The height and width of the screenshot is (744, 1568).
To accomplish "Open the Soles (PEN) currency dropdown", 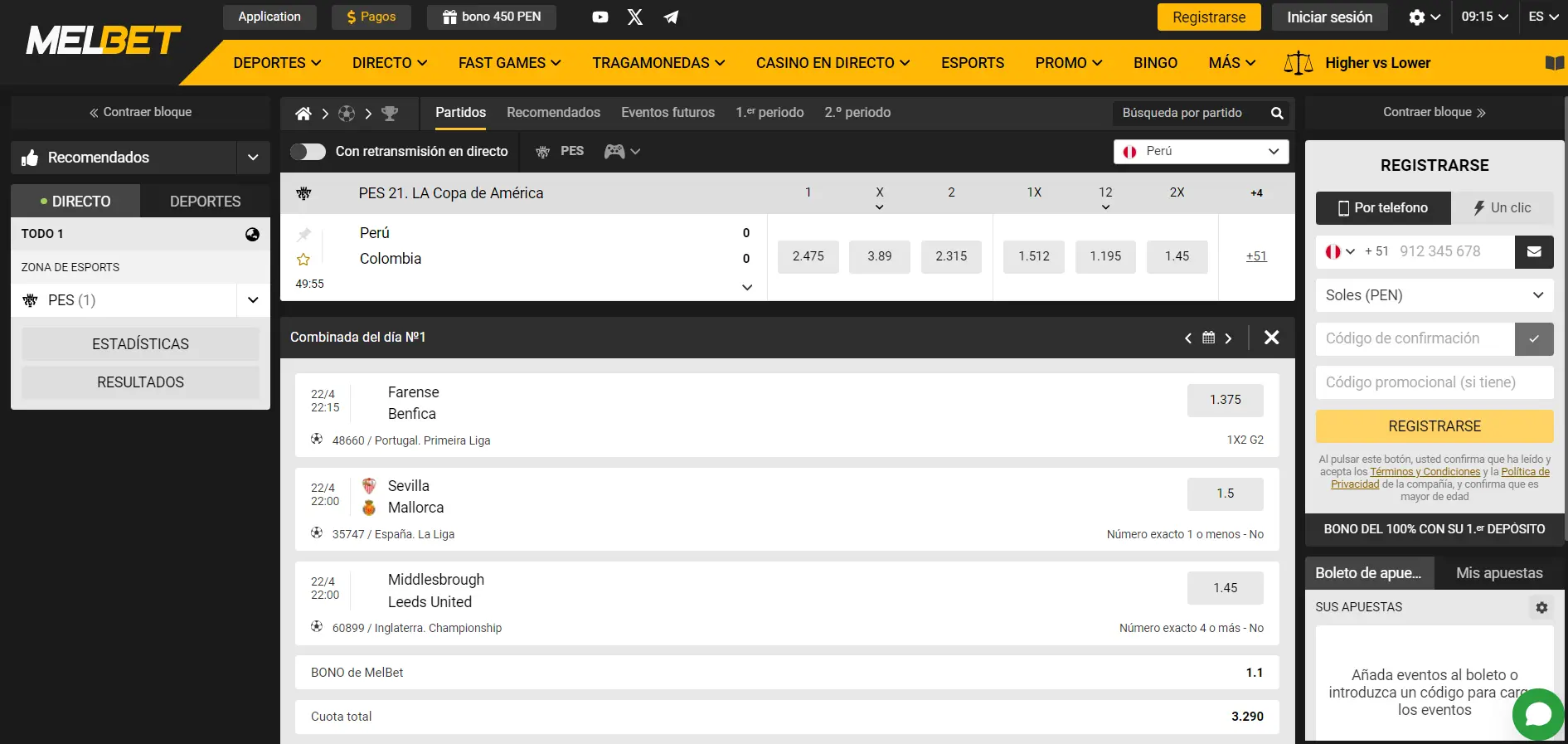I will 1435,295.
